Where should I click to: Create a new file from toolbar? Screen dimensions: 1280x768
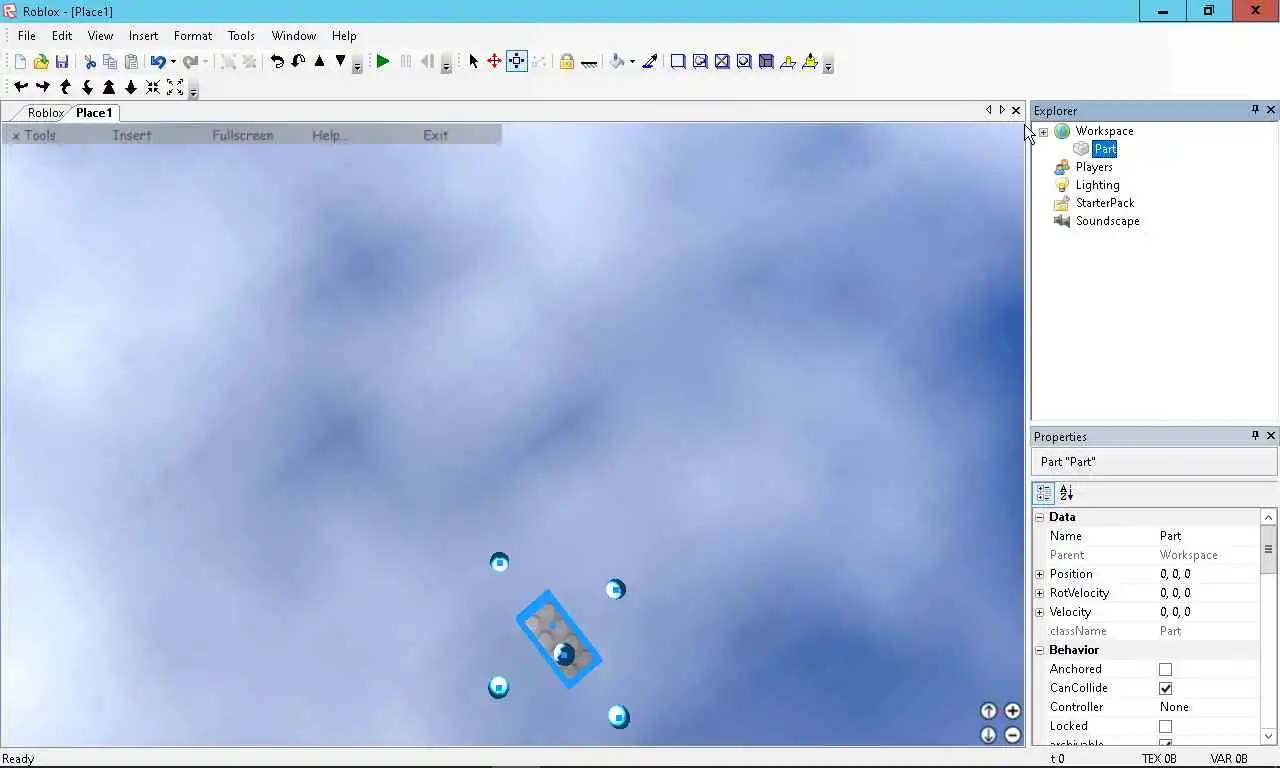click(20, 62)
